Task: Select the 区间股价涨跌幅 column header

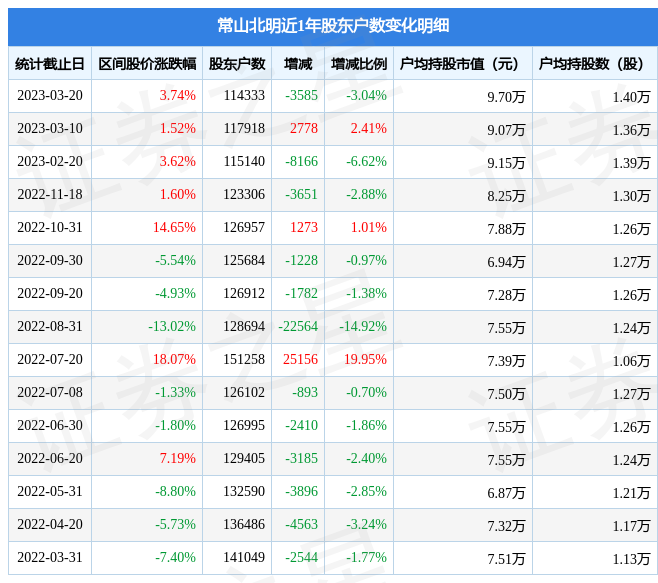Action: click(147, 64)
